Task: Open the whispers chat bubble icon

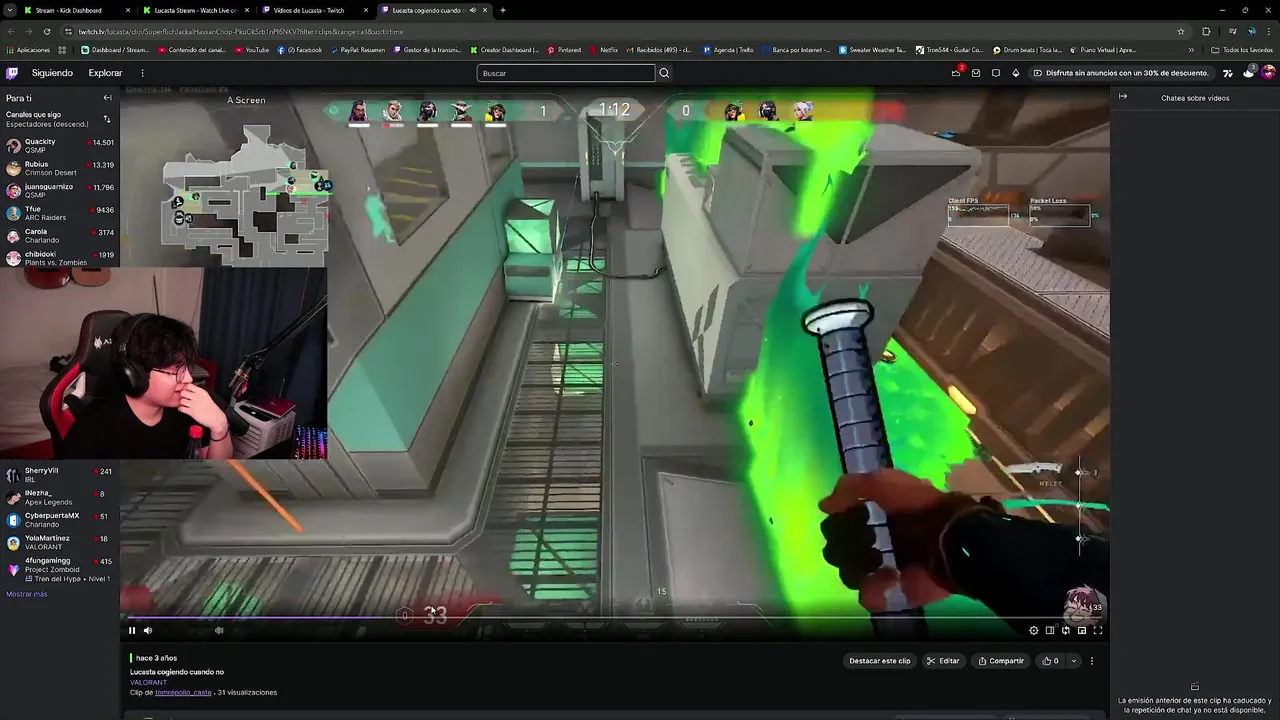Action: (996, 73)
